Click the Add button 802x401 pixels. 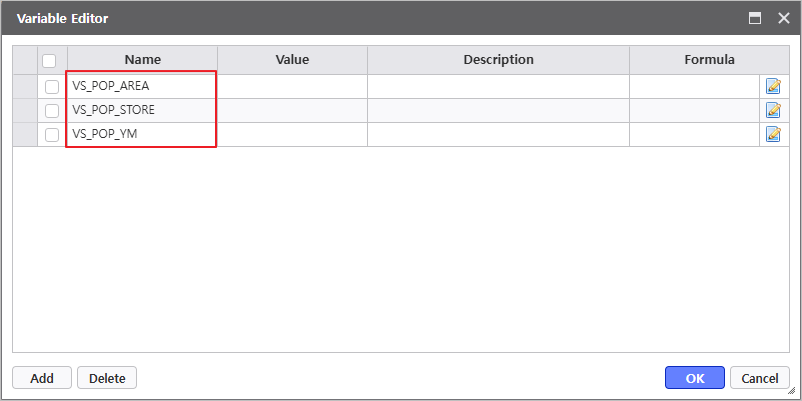coord(42,378)
